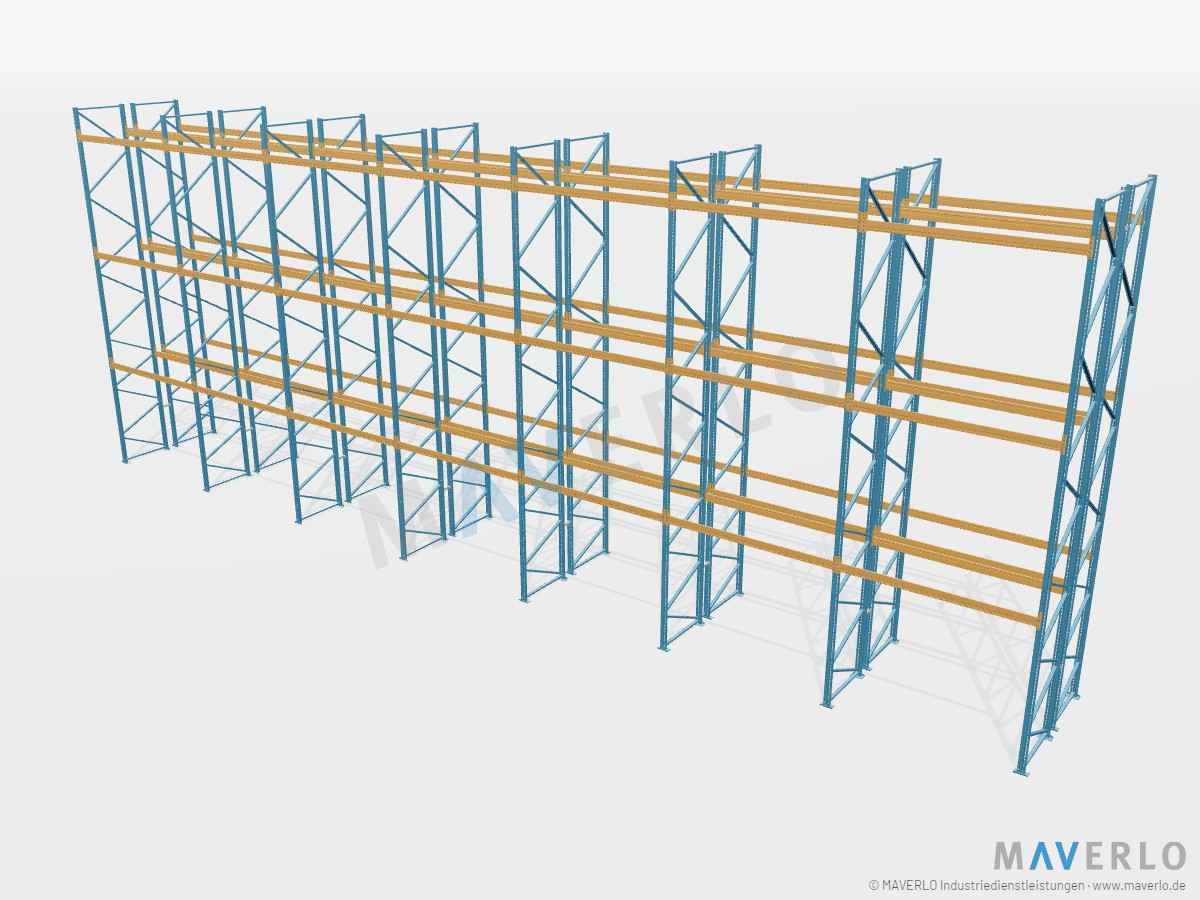Open the www.maverlo.de website link text
This screenshot has height=900, width=1200.
[1140, 885]
